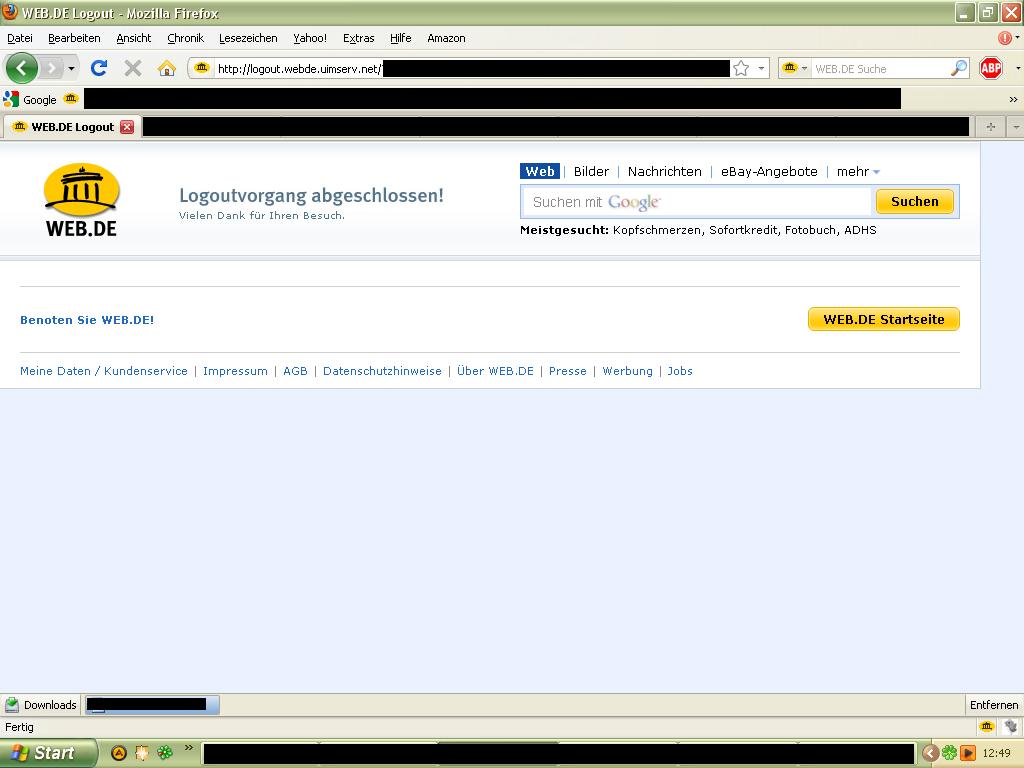Close the WEB.DE Logout tab

point(127,127)
